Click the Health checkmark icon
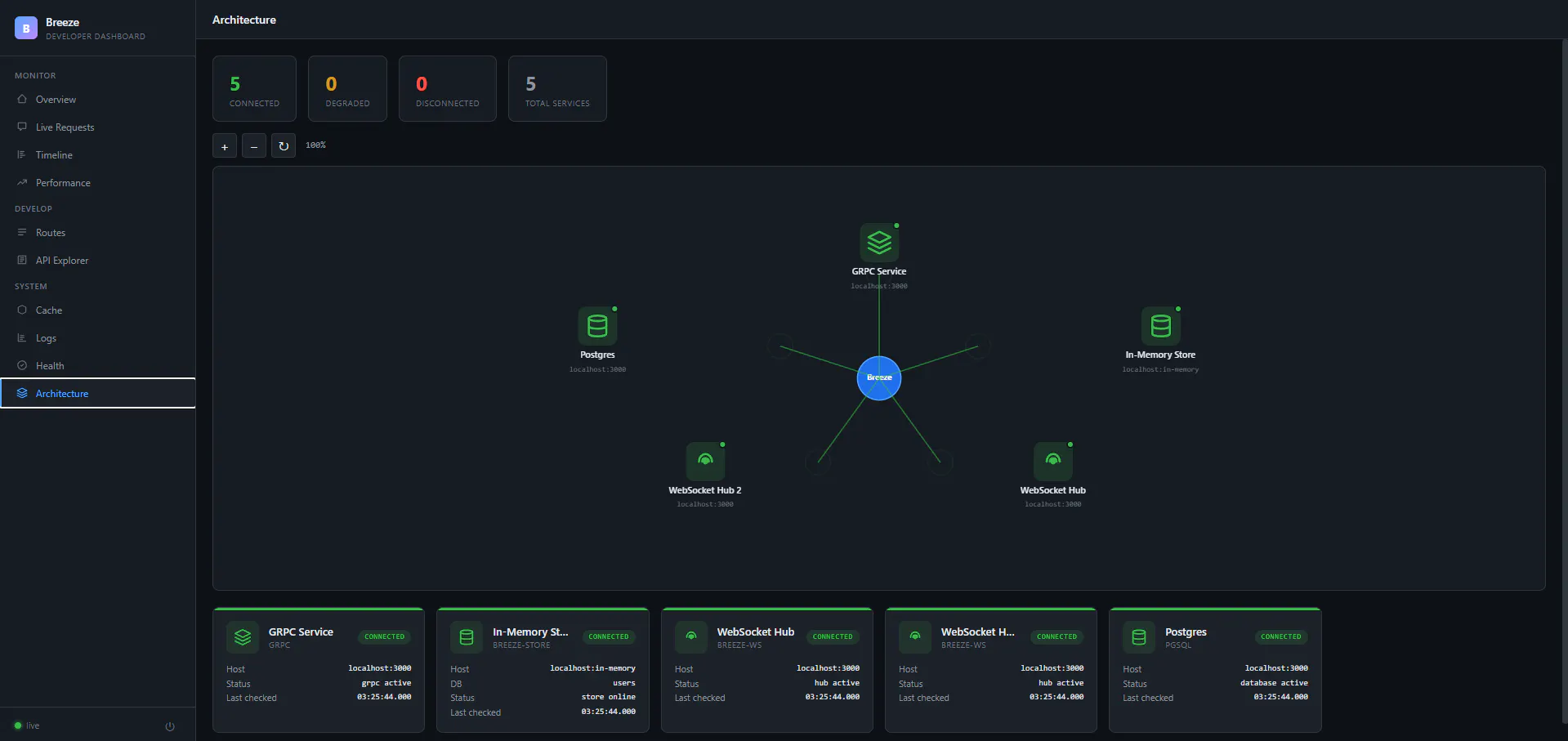The image size is (1568, 741). 22,365
